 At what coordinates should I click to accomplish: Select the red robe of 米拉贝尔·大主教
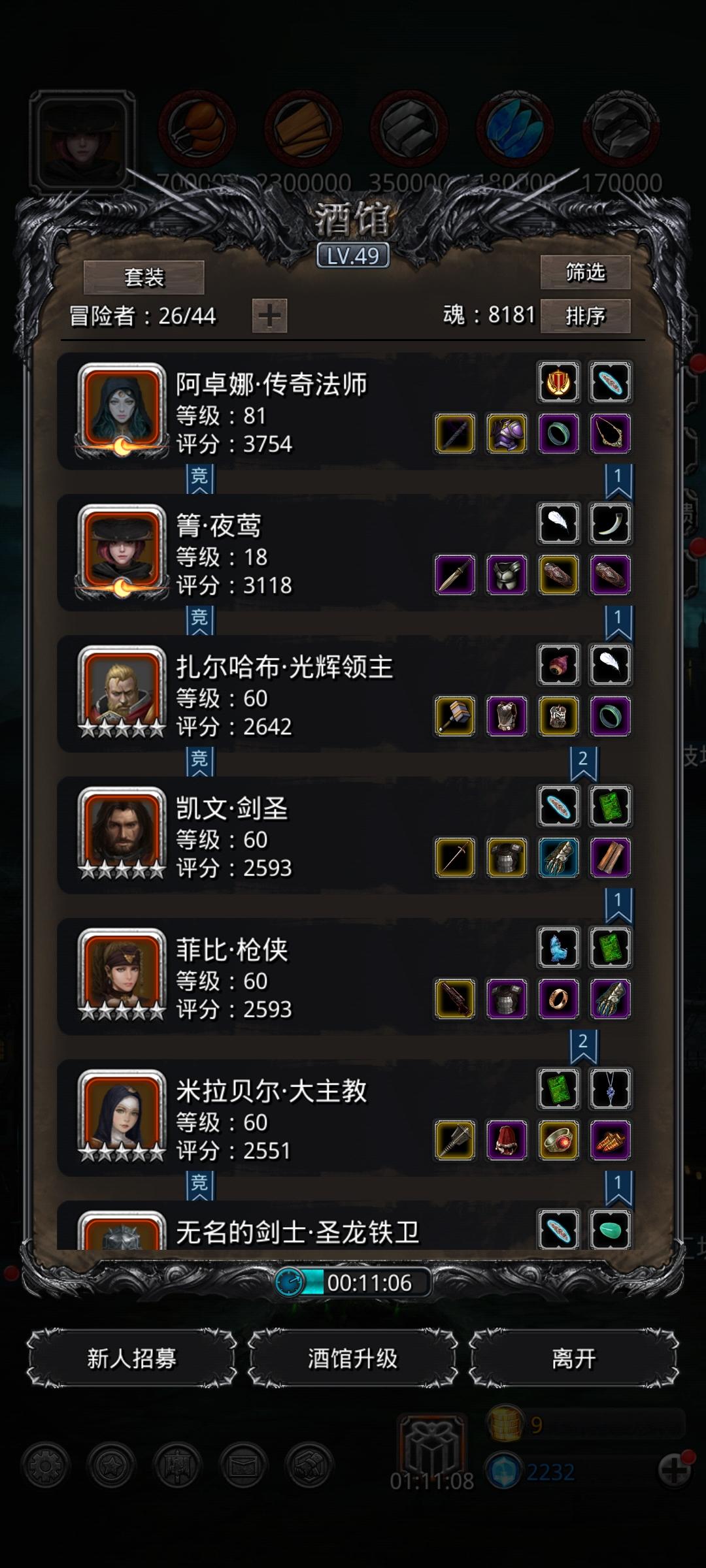pos(507,1140)
